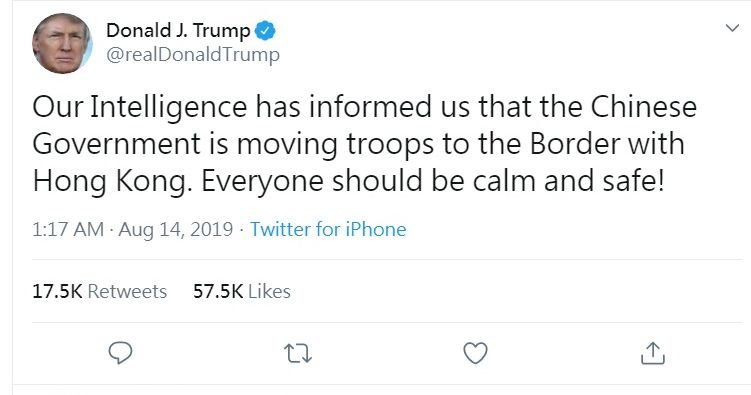View the 57.5K Likes list
This screenshot has width=751, height=395.
242,291
